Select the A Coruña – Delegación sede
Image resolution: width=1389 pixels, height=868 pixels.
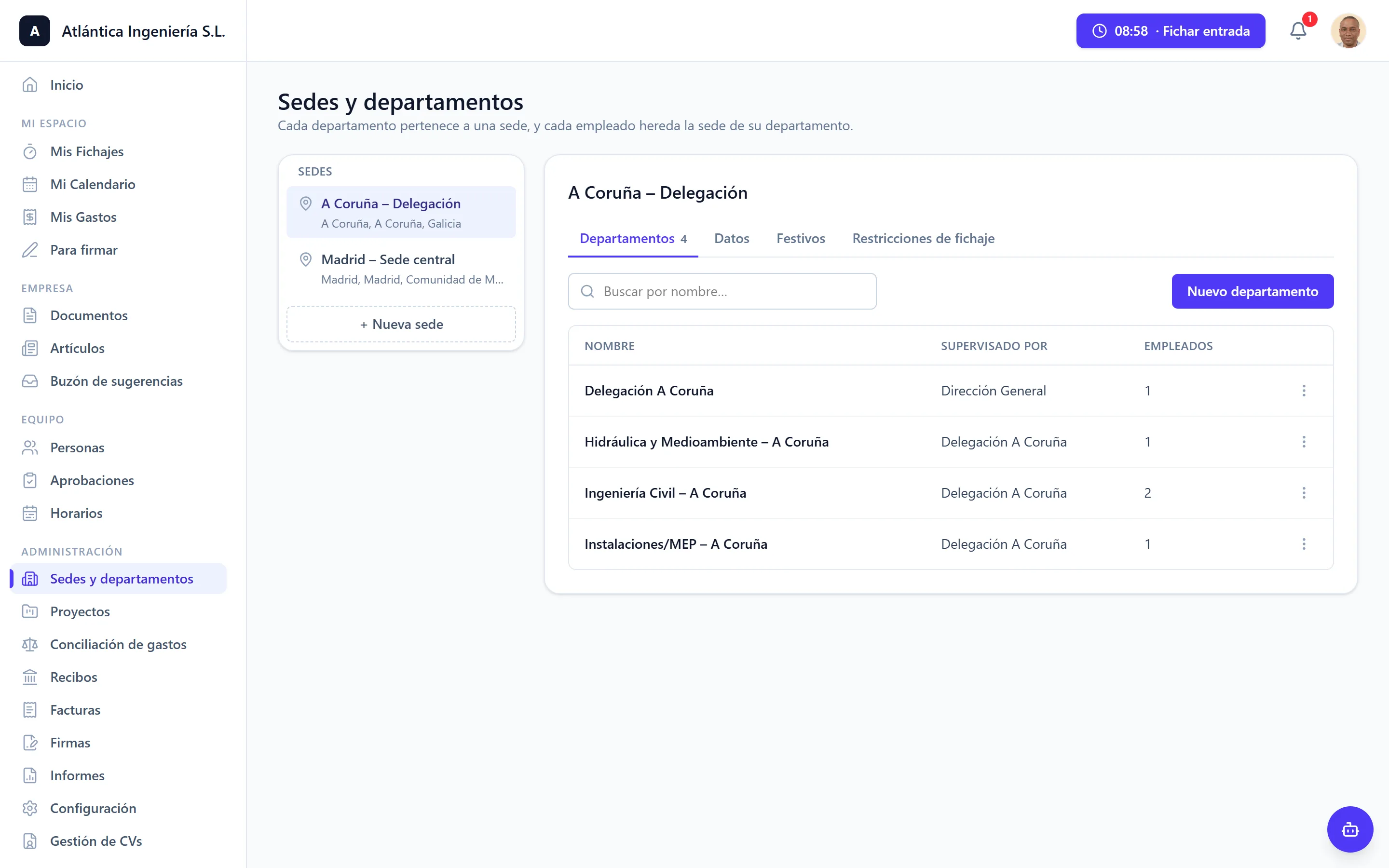(401, 212)
